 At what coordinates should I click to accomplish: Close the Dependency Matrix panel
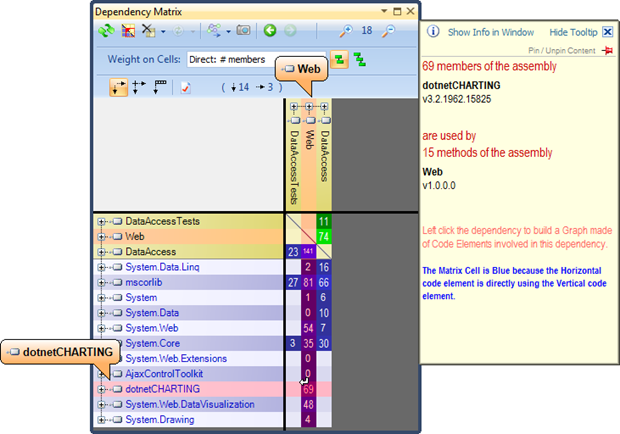(411, 11)
